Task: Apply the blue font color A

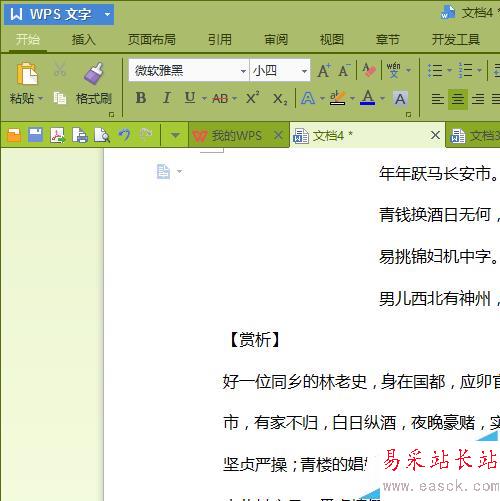Action: 368,98
